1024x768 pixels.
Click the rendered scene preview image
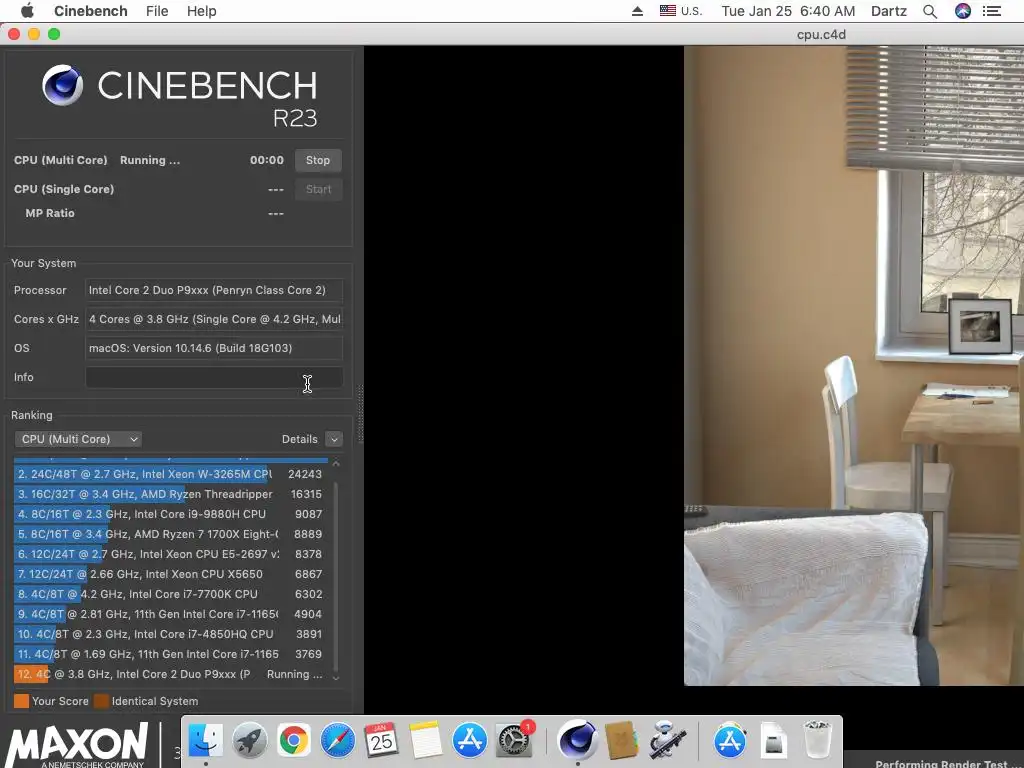coord(854,366)
